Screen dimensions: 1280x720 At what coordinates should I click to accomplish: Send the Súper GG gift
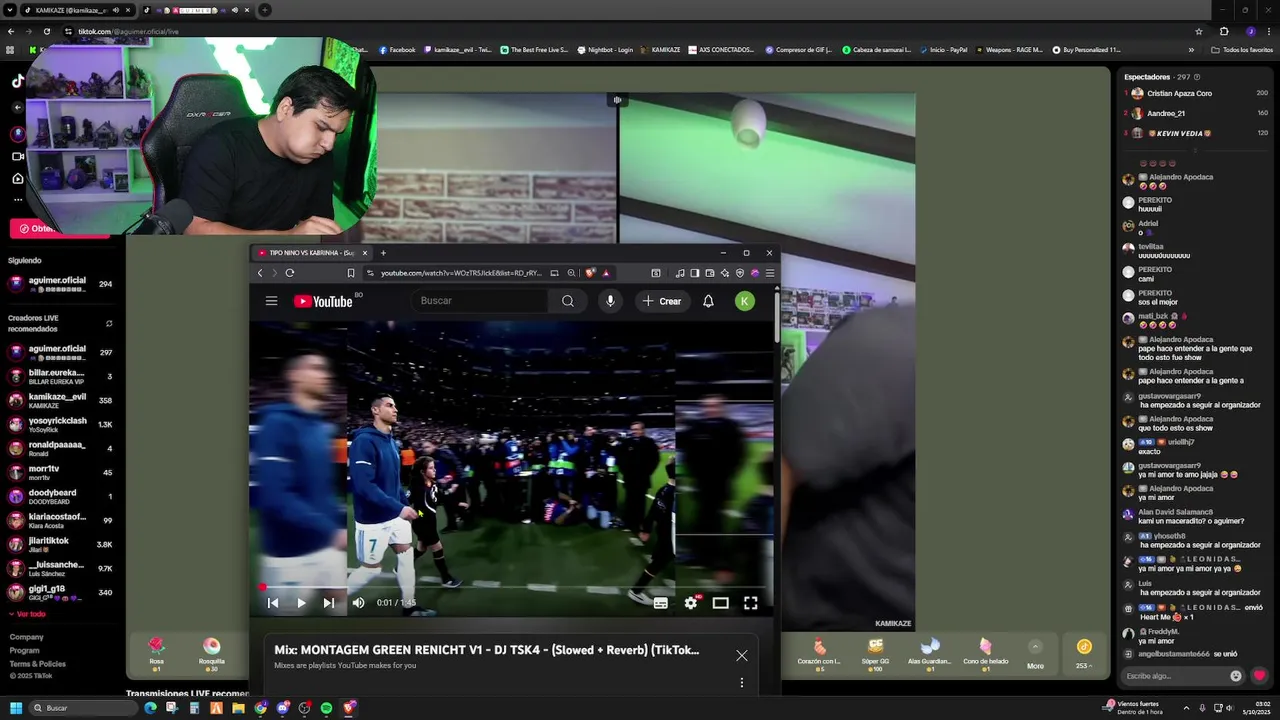[876, 653]
